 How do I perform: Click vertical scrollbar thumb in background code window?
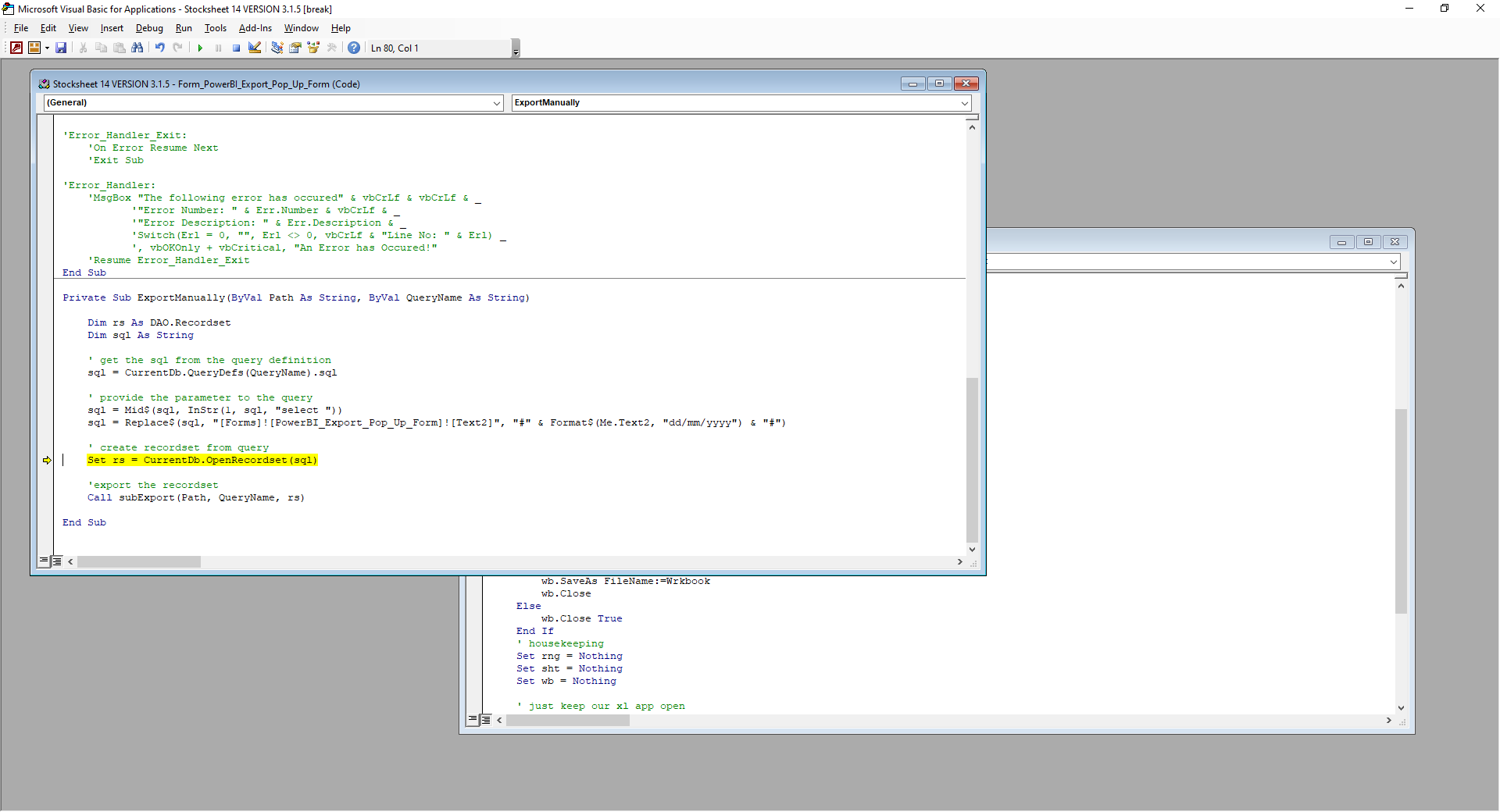point(1401,511)
